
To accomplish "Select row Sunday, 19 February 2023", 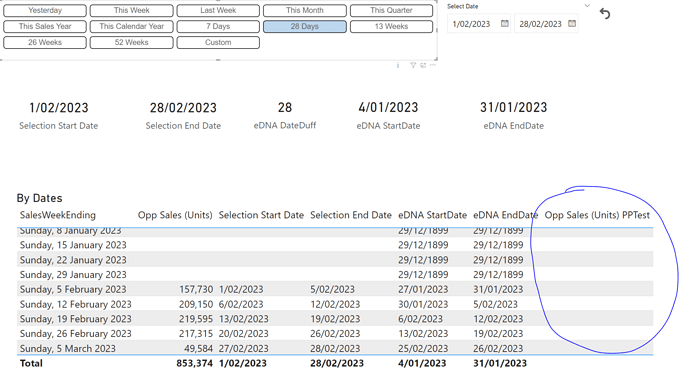I will pyautogui.click(x=335, y=319).
